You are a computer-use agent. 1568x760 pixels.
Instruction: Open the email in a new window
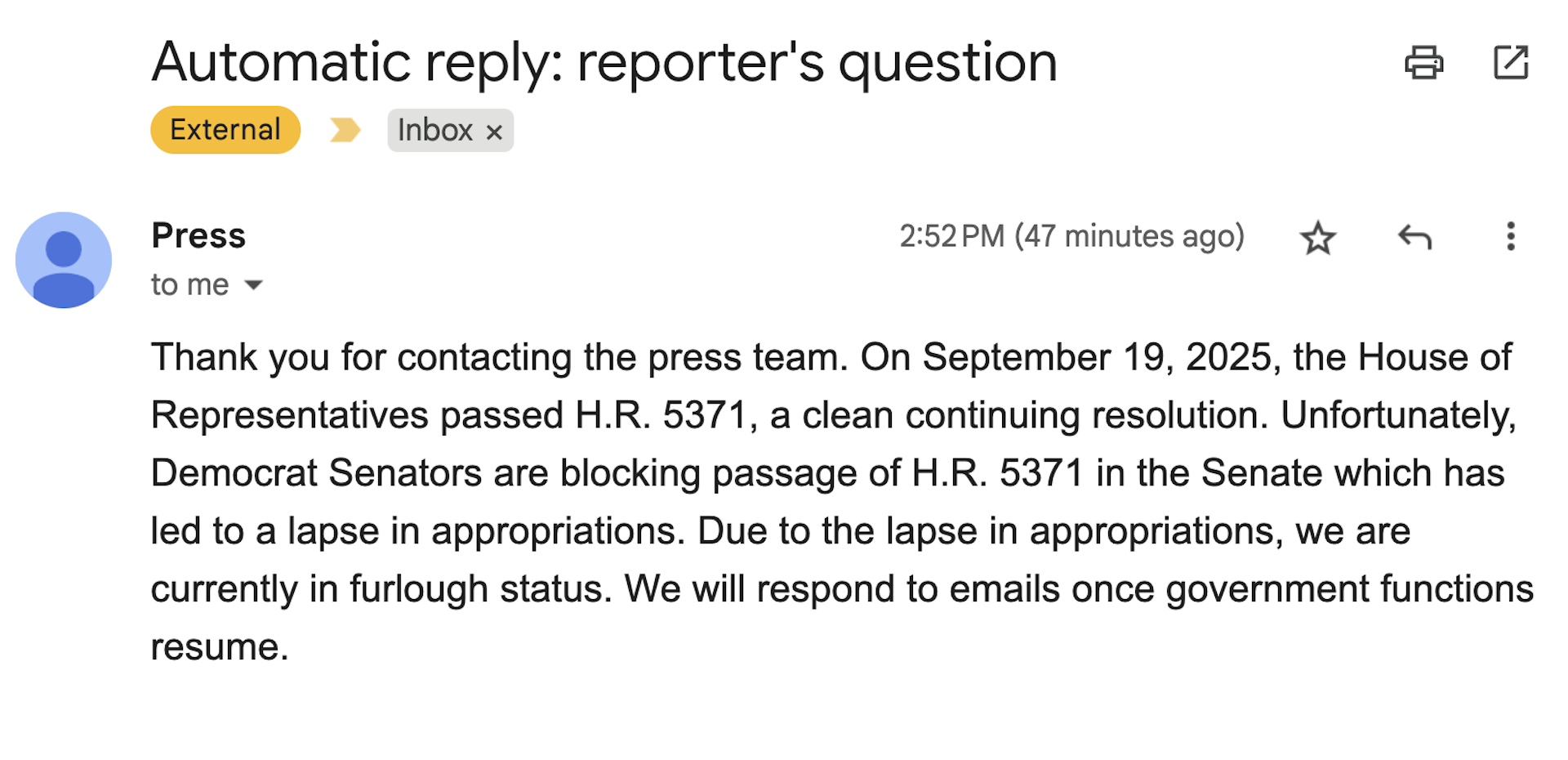click(x=1510, y=62)
